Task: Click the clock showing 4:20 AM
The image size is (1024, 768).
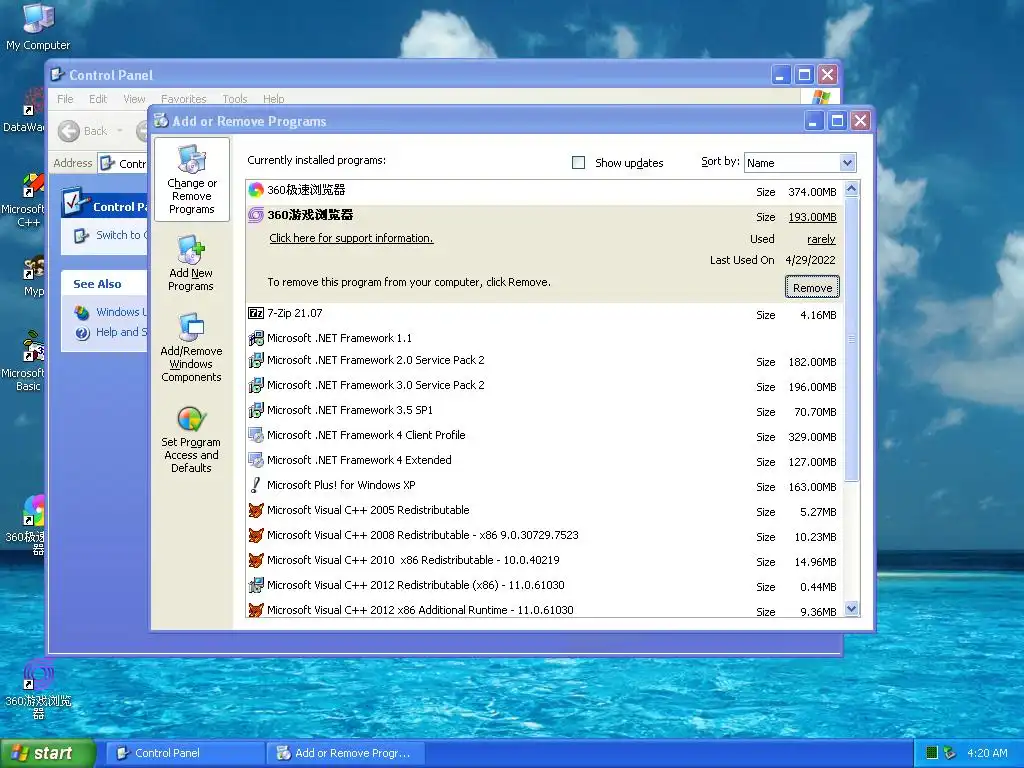Action: (x=987, y=753)
